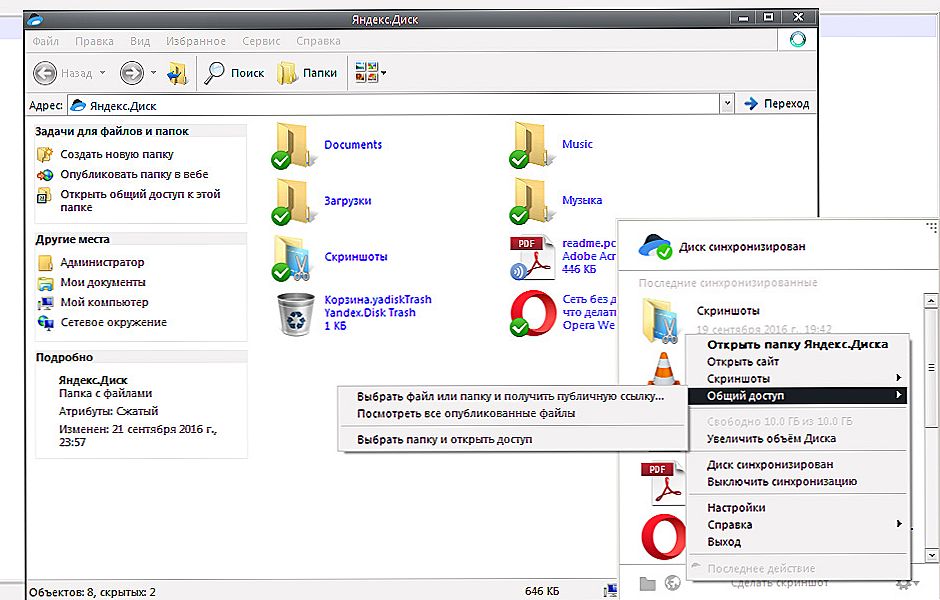The height and width of the screenshot is (600, 940).
Task: Expand Справка submenu in context menu
Action: point(797,524)
